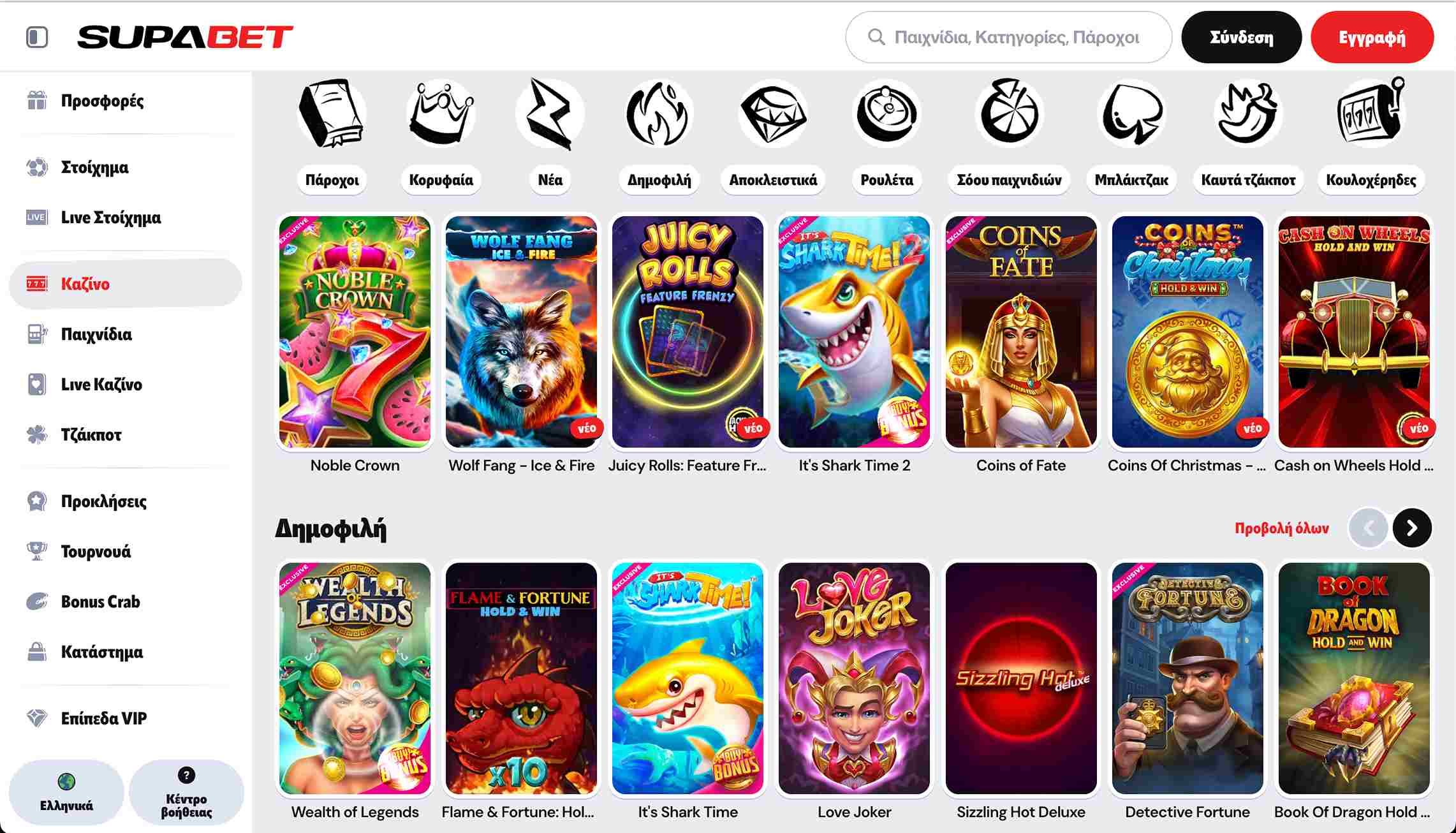Select the Κορυφαία crown icon

pyautogui.click(x=441, y=114)
